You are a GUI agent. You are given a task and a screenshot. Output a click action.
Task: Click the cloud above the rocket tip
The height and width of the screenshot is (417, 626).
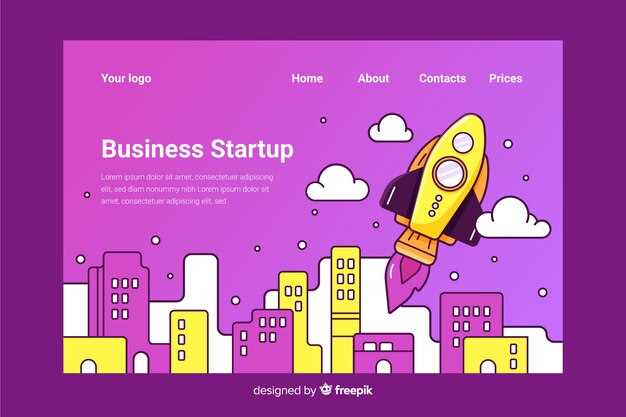click(390, 128)
